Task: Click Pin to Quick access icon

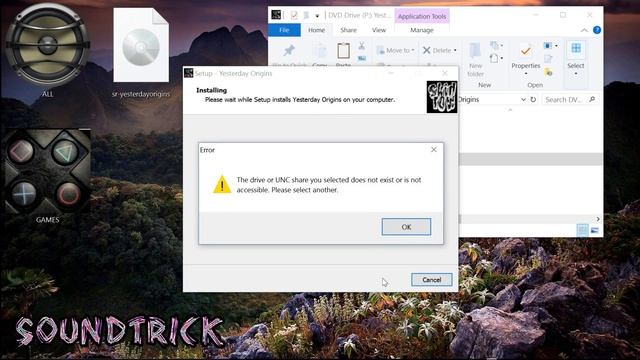Action: (289, 51)
